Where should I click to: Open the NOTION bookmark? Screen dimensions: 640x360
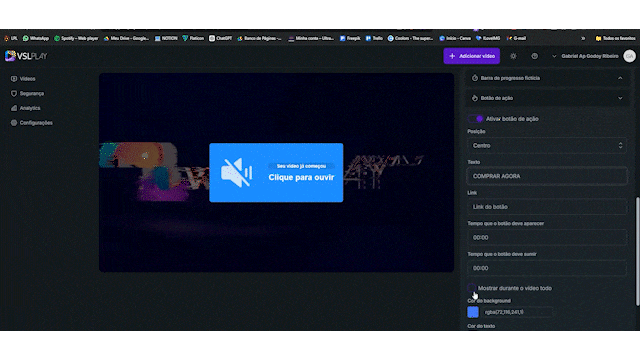166,38
